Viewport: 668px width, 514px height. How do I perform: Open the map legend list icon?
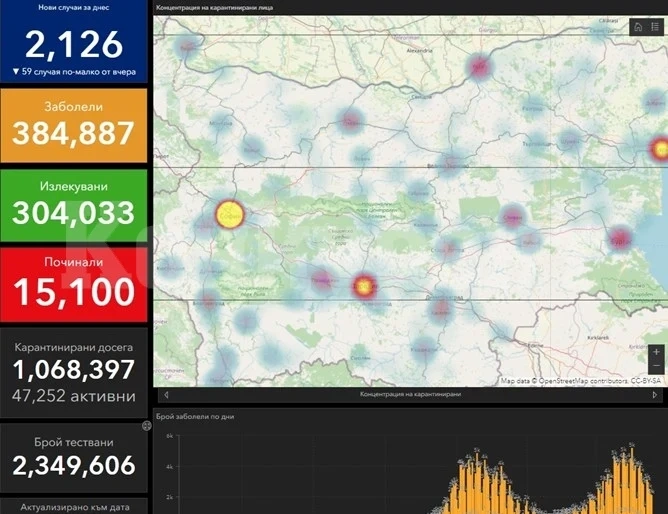(655, 27)
